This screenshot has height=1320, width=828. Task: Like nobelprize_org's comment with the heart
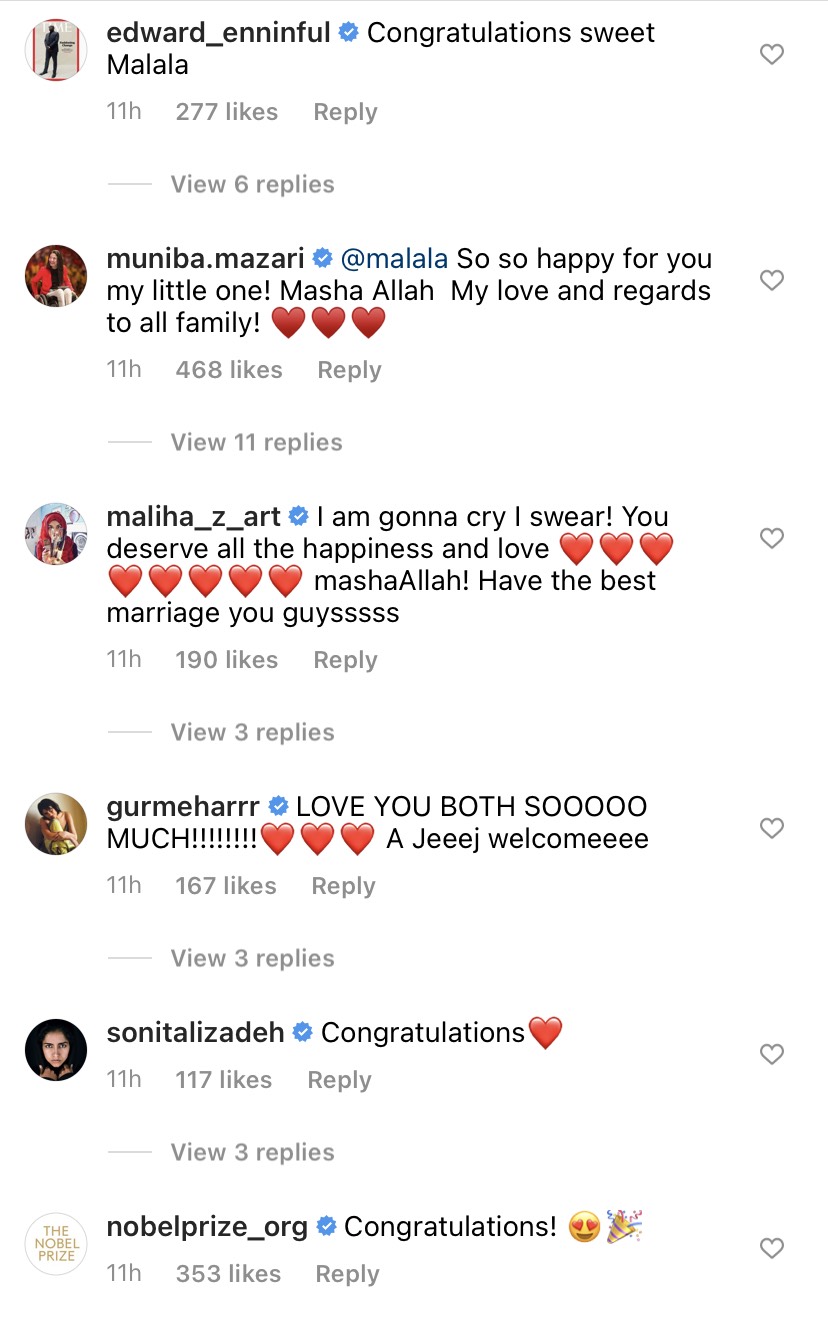point(771,1248)
